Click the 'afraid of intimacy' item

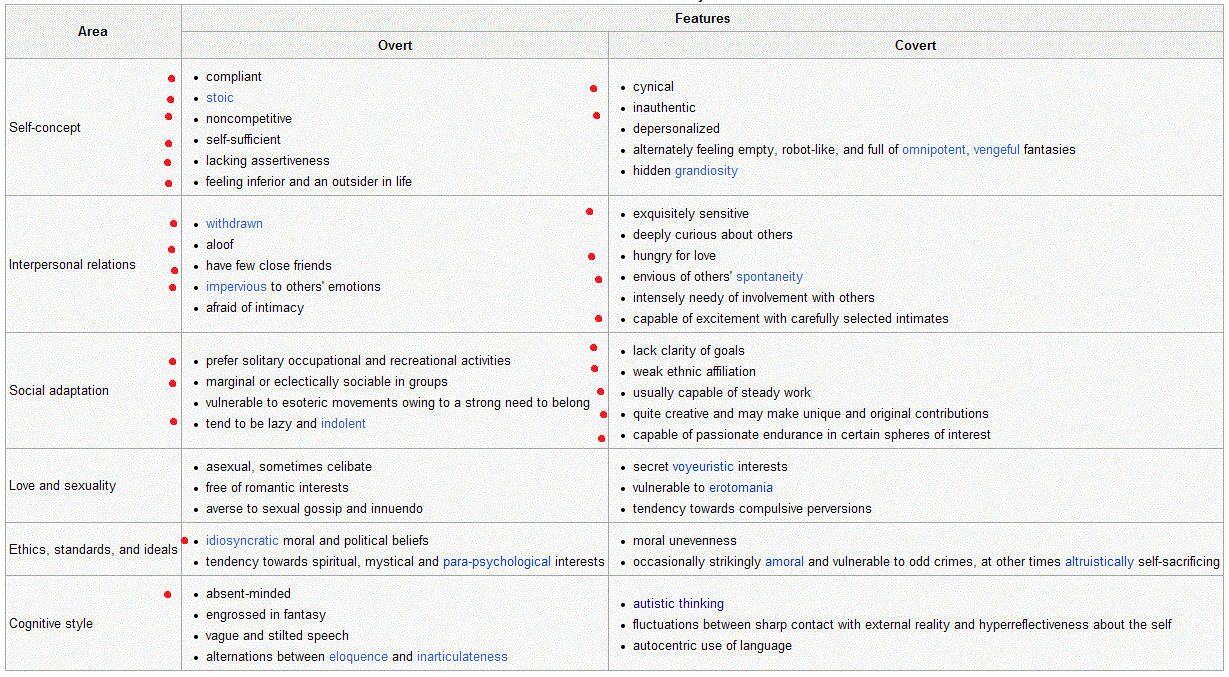click(x=255, y=308)
